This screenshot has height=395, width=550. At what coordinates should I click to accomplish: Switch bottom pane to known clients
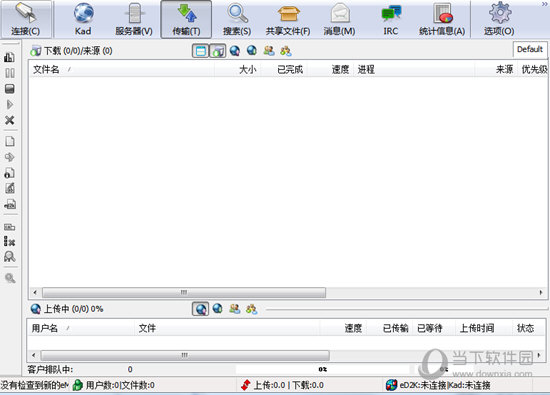(x=251, y=309)
